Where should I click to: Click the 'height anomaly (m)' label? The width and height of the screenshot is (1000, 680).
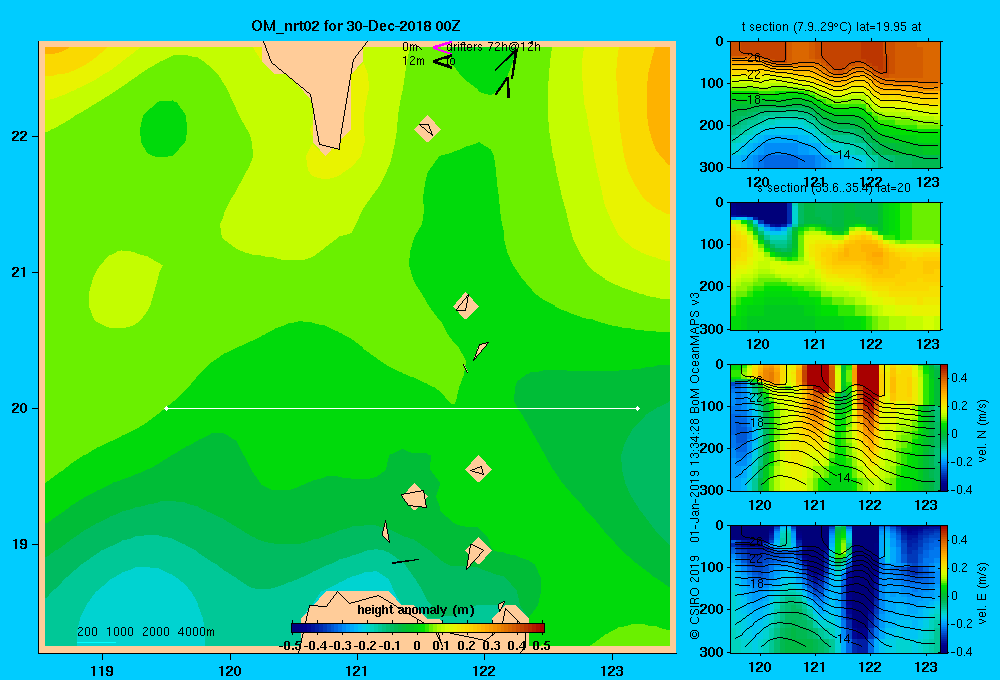coord(416,610)
